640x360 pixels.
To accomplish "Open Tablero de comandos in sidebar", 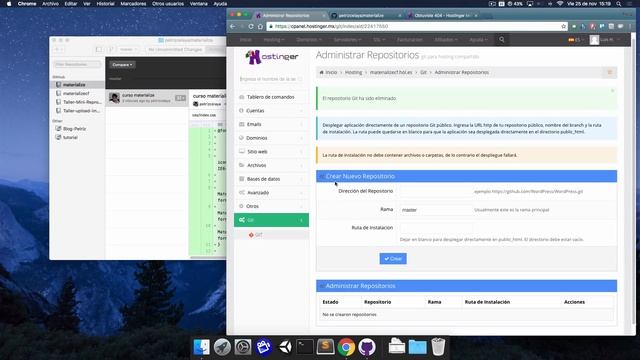I will pyautogui.click(x=271, y=97).
